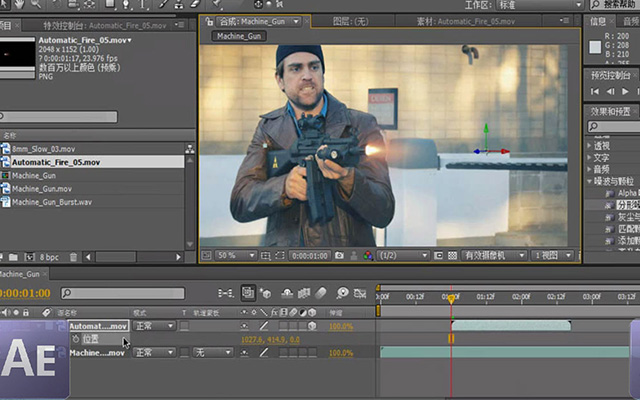Click the info panel color swatch
This screenshot has width=640, height=400.
click(x=595, y=47)
